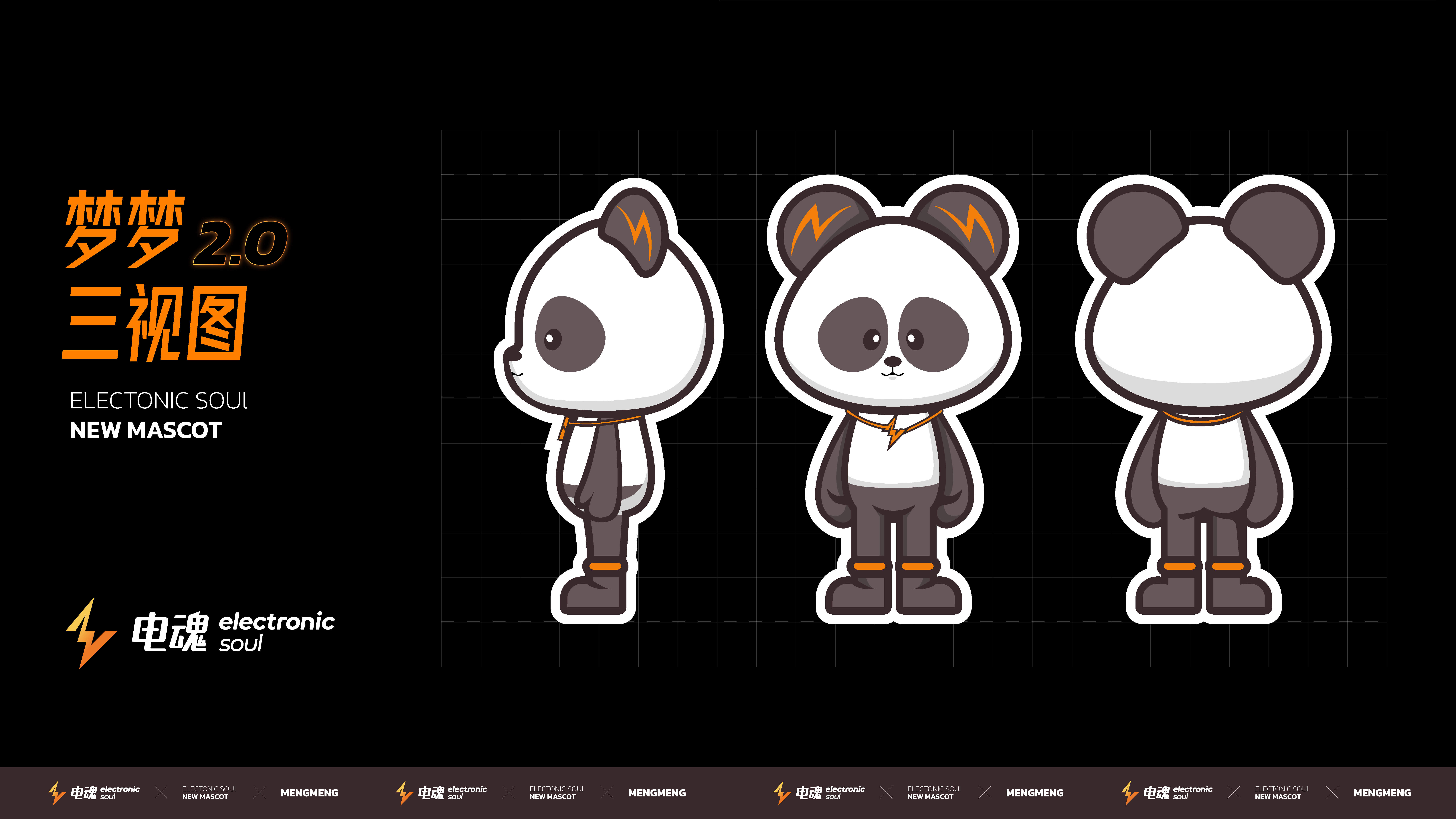Select the outlined 2.0 version label
The image size is (1456, 819).
pos(240,243)
